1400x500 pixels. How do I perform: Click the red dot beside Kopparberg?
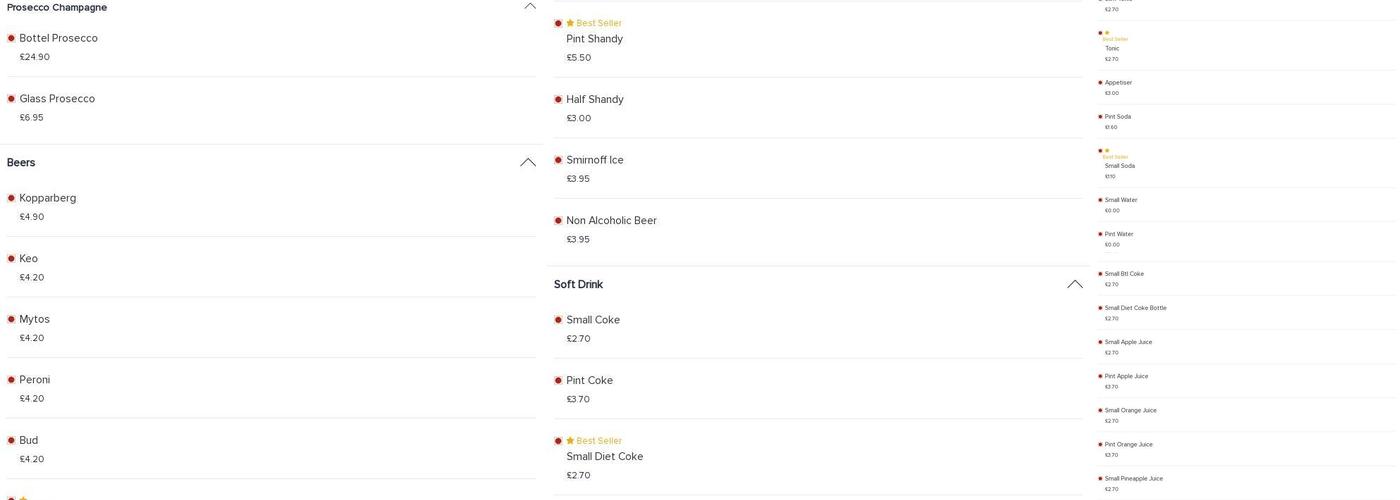point(11,198)
